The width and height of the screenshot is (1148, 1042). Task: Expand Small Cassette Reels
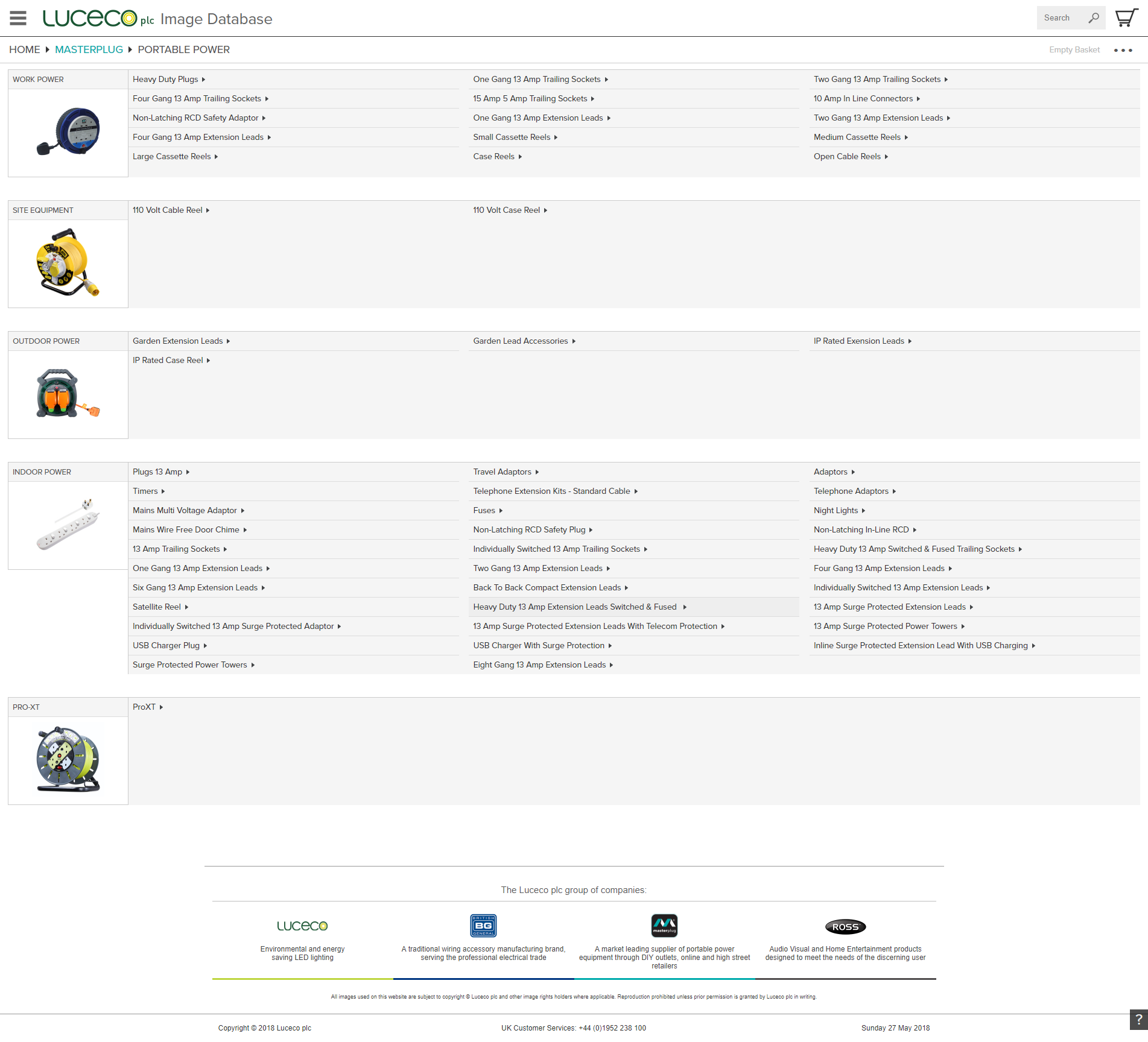515,137
